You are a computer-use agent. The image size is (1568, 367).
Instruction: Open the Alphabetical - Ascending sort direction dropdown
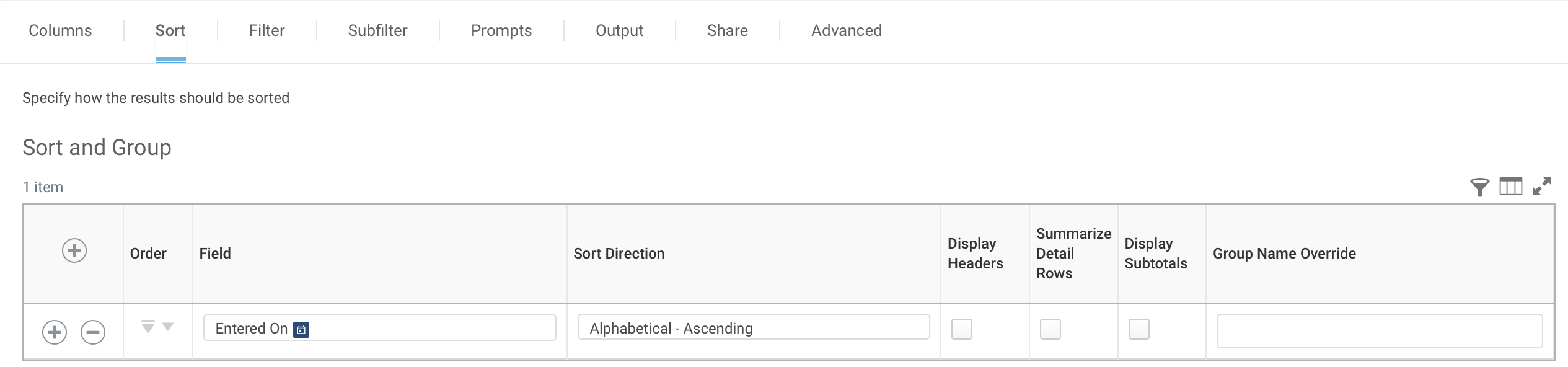[753, 328]
